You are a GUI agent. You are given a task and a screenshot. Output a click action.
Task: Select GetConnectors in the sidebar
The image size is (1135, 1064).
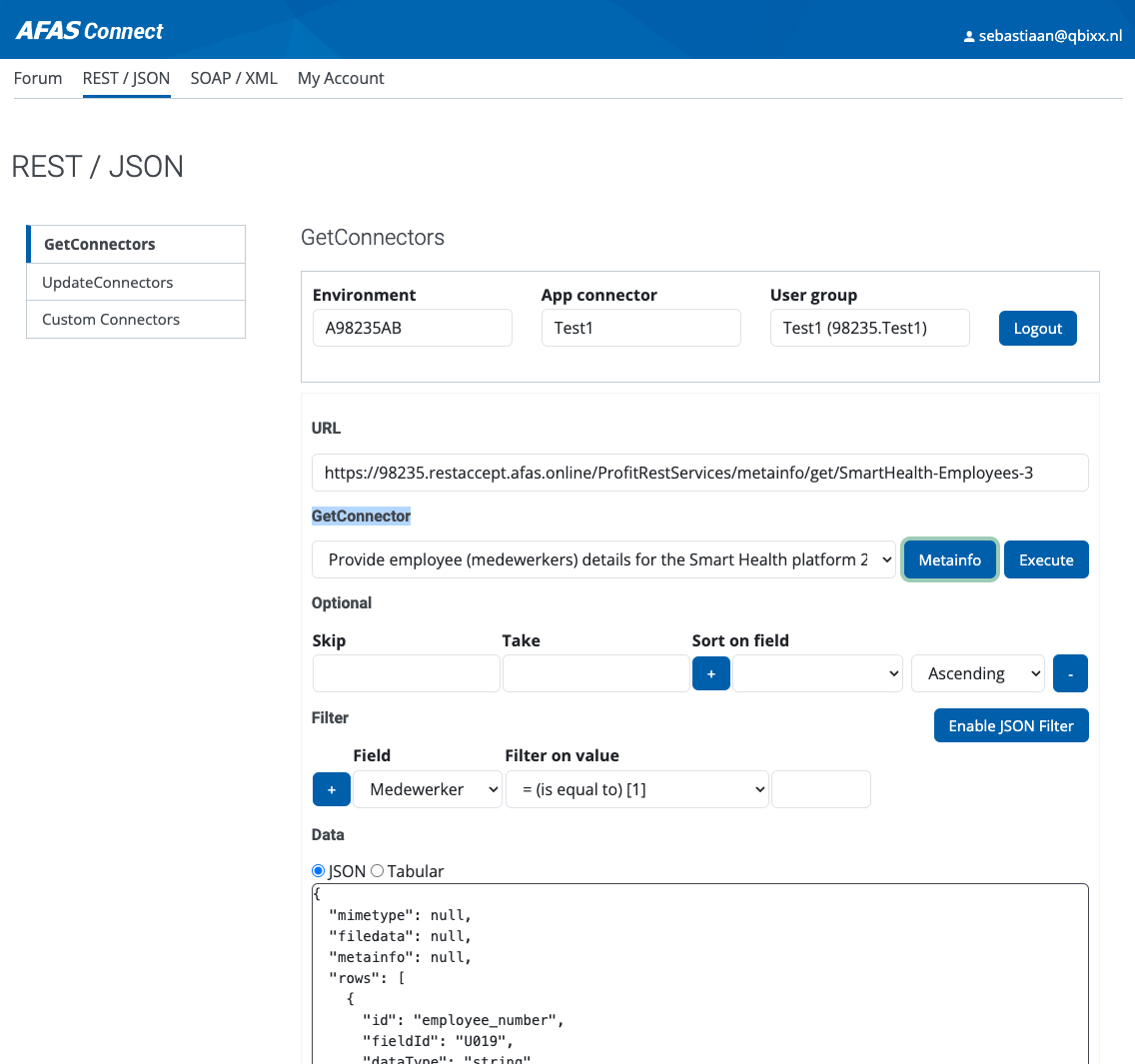(x=136, y=244)
